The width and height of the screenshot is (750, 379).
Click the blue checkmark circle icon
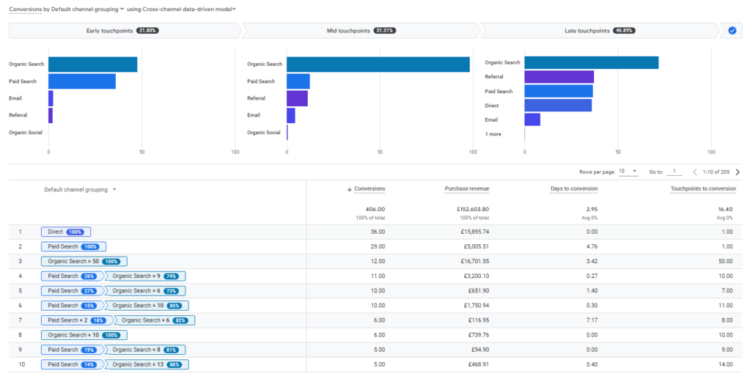pos(732,31)
